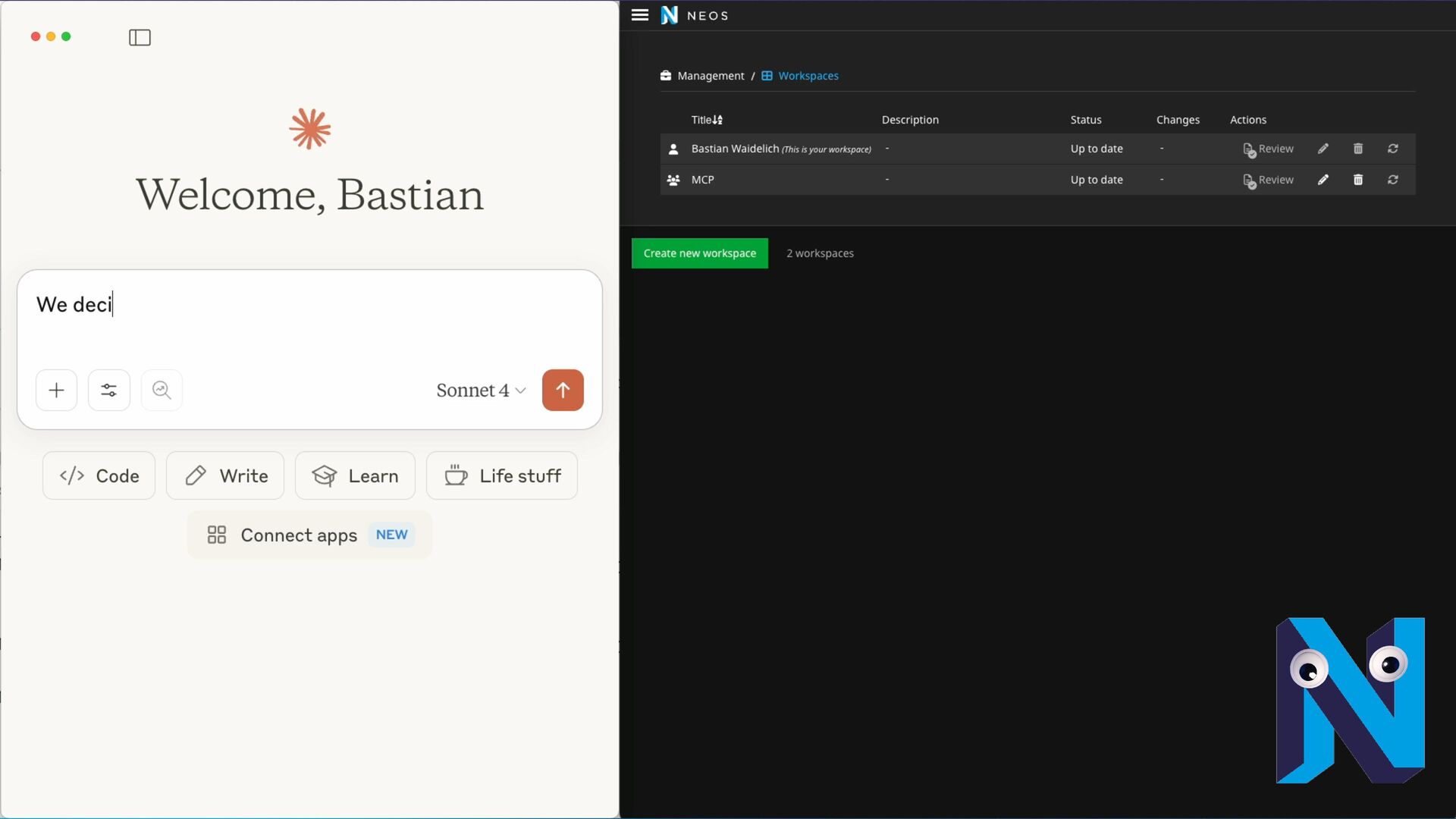Open the NEOS hamburger menu
The height and width of the screenshot is (819, 1456).
(640, 15)
